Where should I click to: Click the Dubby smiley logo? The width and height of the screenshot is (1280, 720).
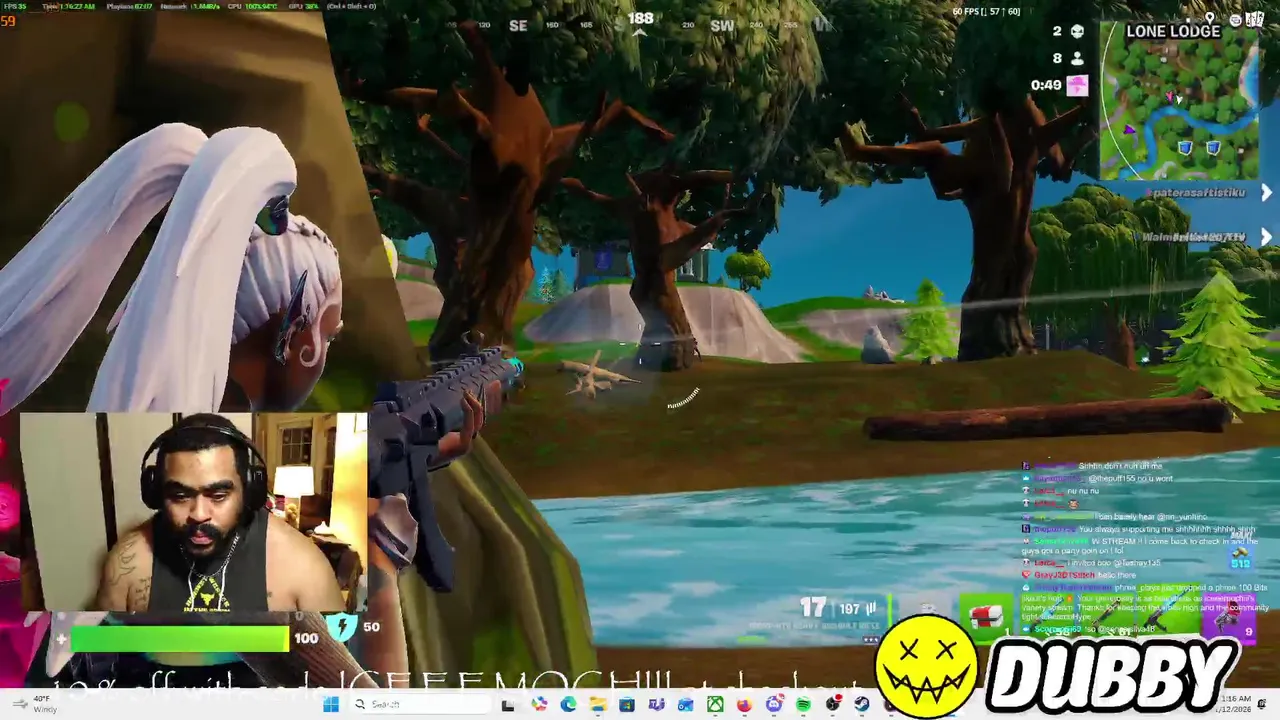[x=927, y=665]
